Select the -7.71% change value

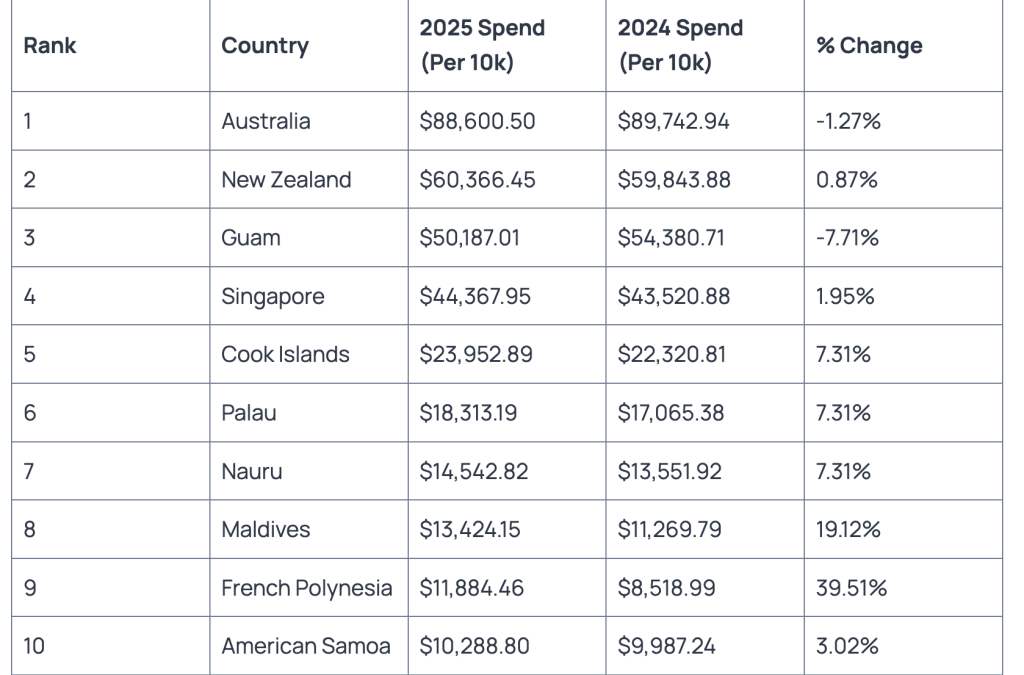pos(847,238)
